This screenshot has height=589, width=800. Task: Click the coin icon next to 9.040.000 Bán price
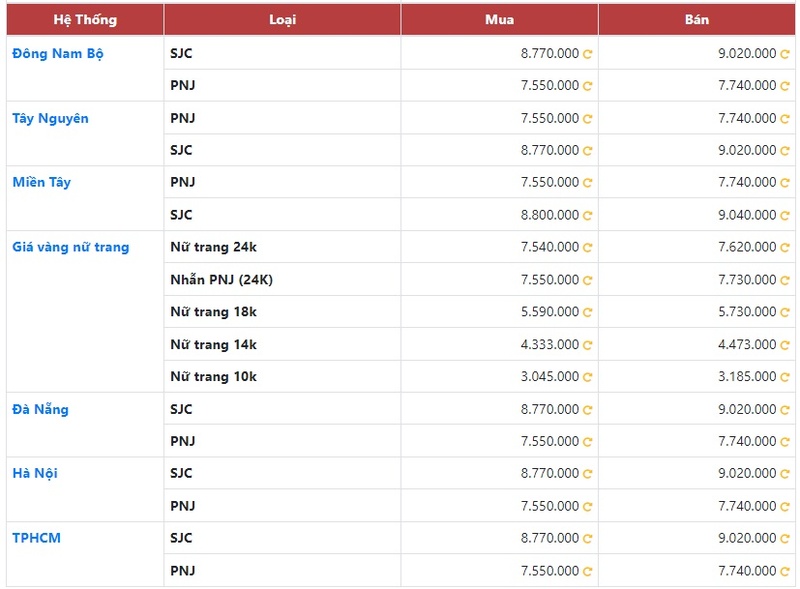point(785,216)
